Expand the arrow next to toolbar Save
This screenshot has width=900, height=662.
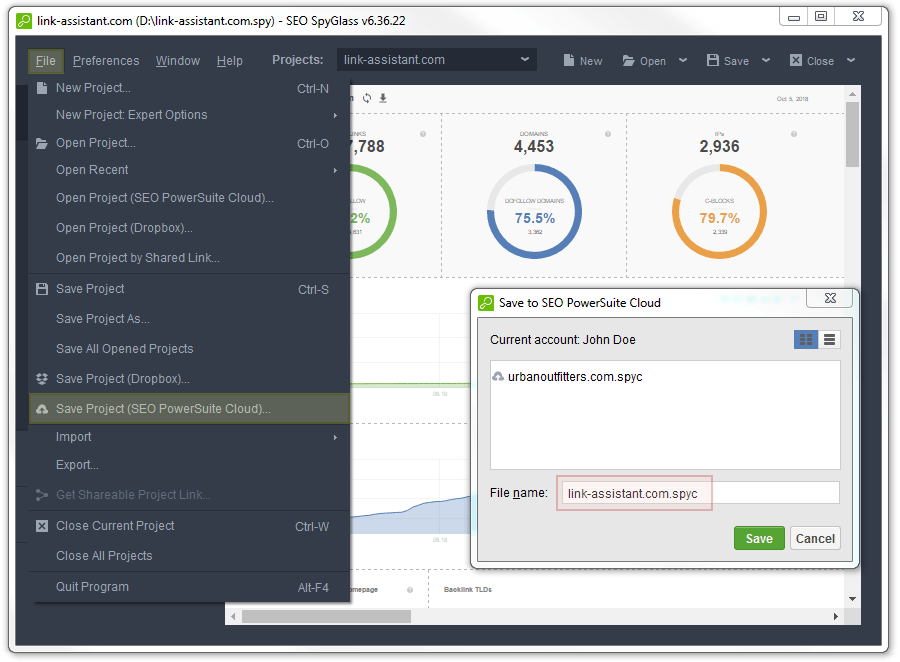pos(766,60)
